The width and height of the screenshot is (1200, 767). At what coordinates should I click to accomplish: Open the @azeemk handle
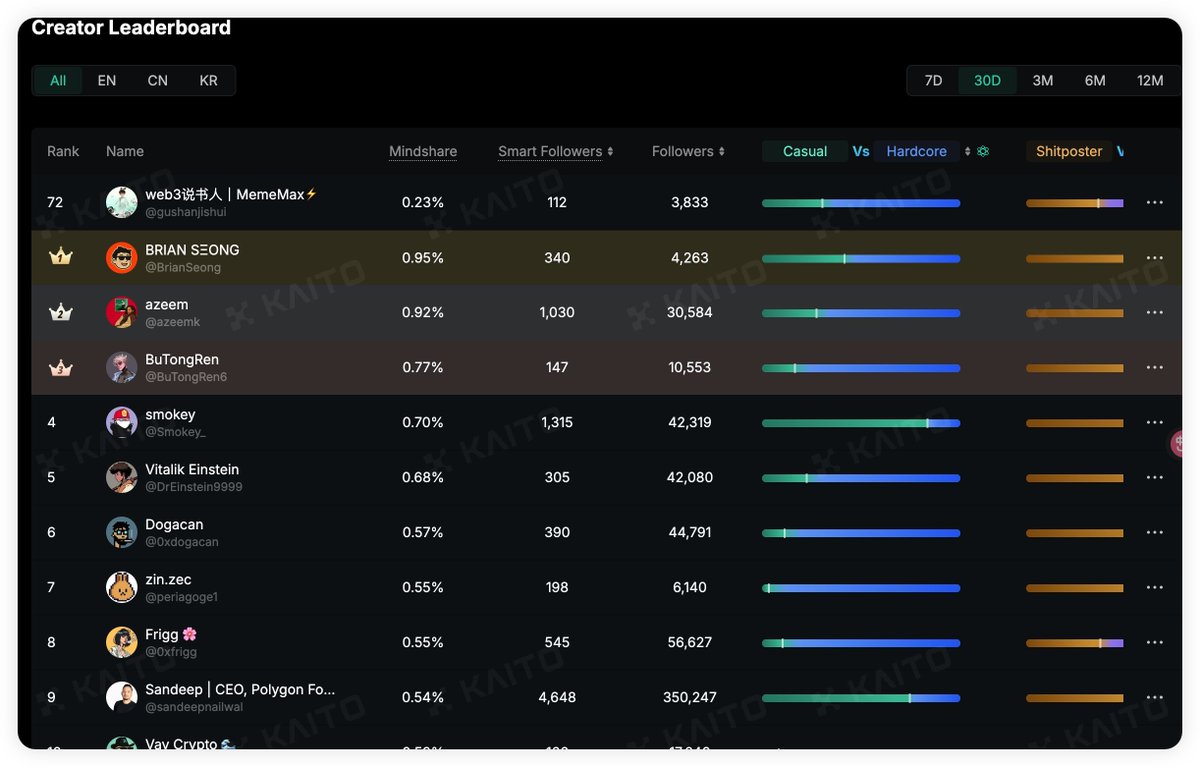coord(173,323)
